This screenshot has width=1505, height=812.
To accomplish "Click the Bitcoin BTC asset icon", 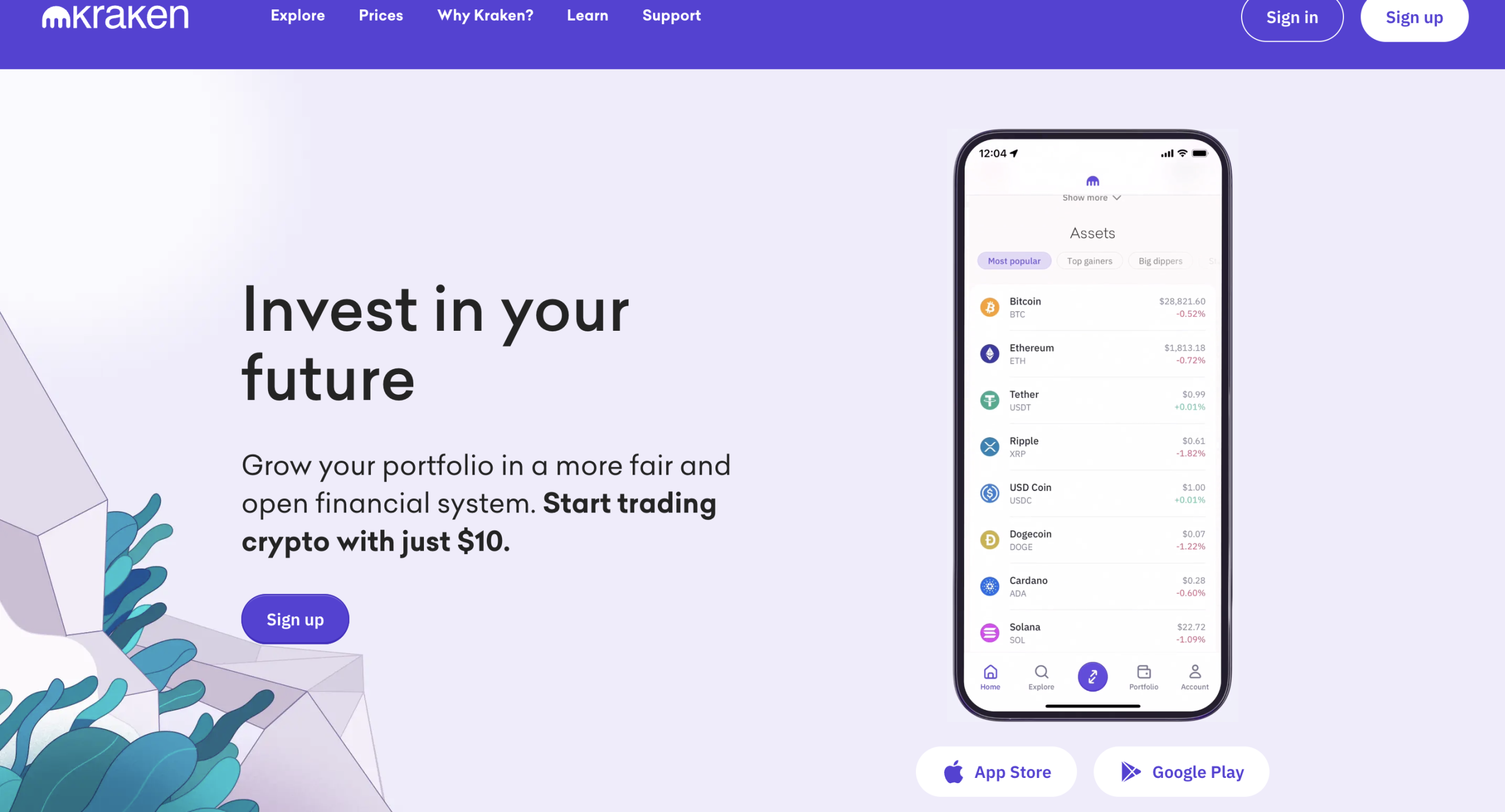I will [989, 307].
